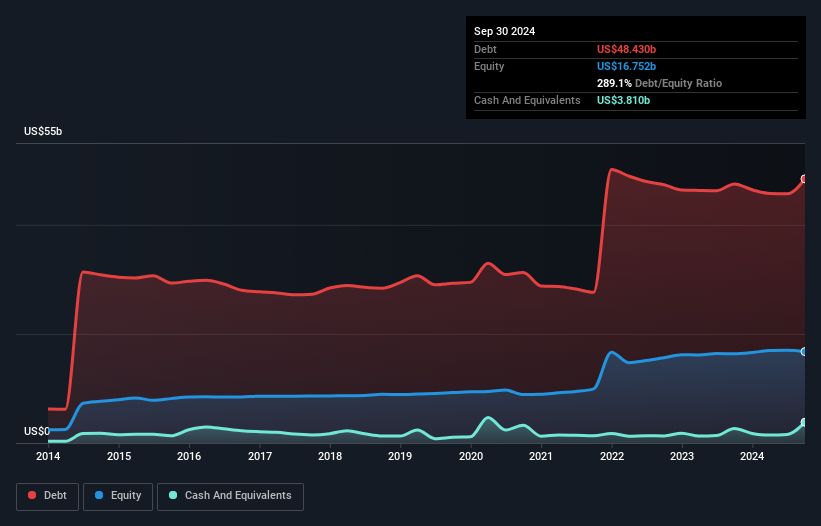Click Cash And Equivalents label in tooltip
The width and height of the screenshot is (821, 526).
(x=527, y=100)
